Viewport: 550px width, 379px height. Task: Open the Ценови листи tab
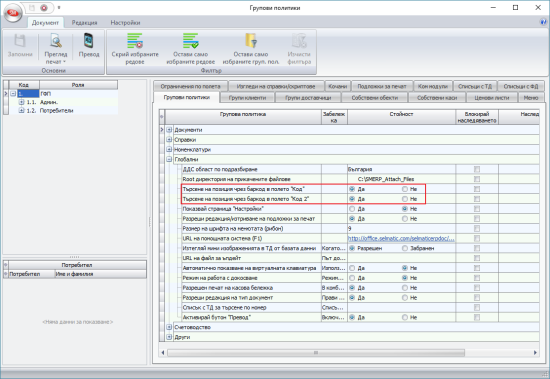492,98
